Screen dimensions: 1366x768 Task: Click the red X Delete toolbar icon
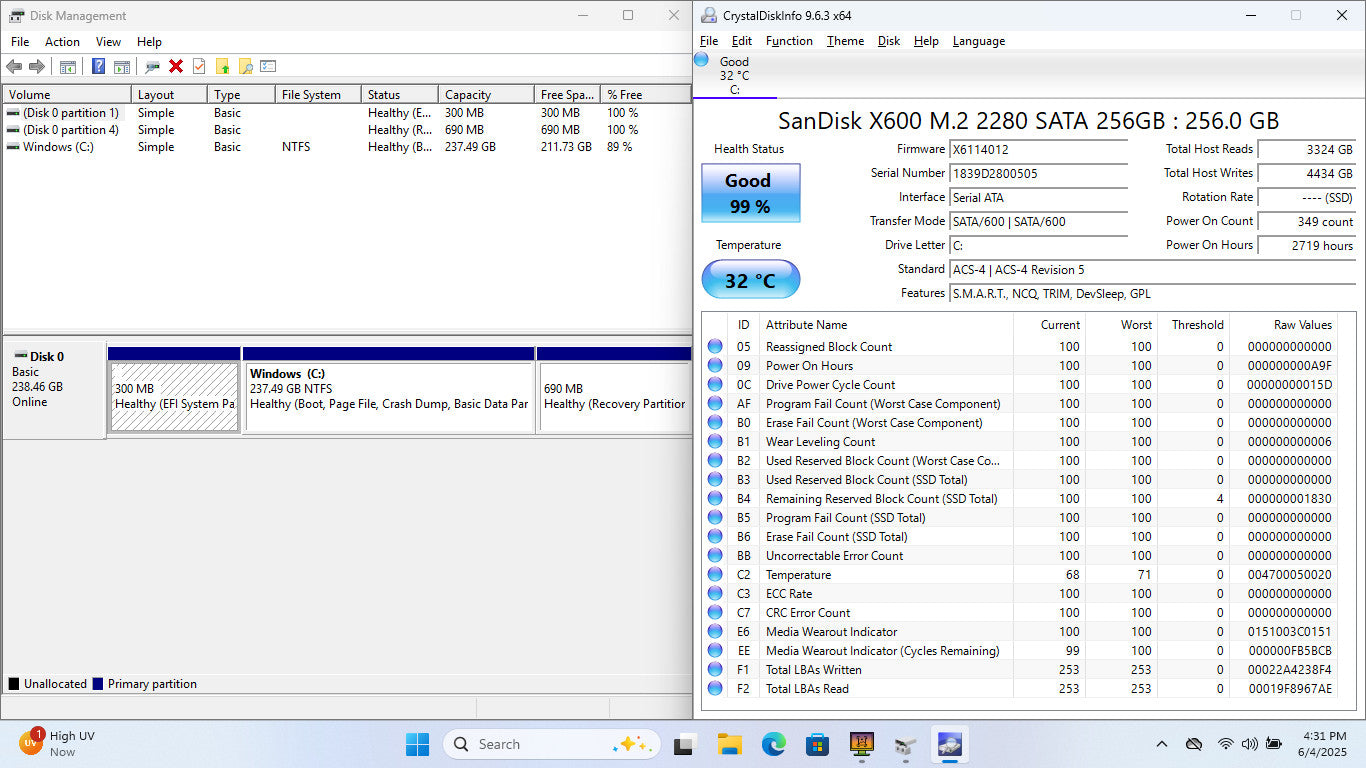coord(176,66)
